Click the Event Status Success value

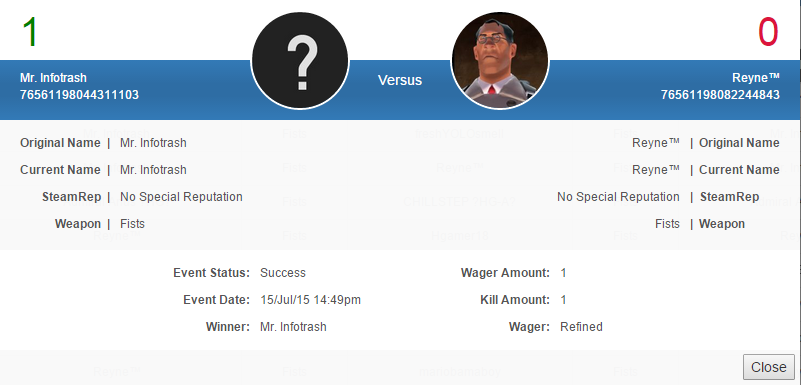click(283, 273)
